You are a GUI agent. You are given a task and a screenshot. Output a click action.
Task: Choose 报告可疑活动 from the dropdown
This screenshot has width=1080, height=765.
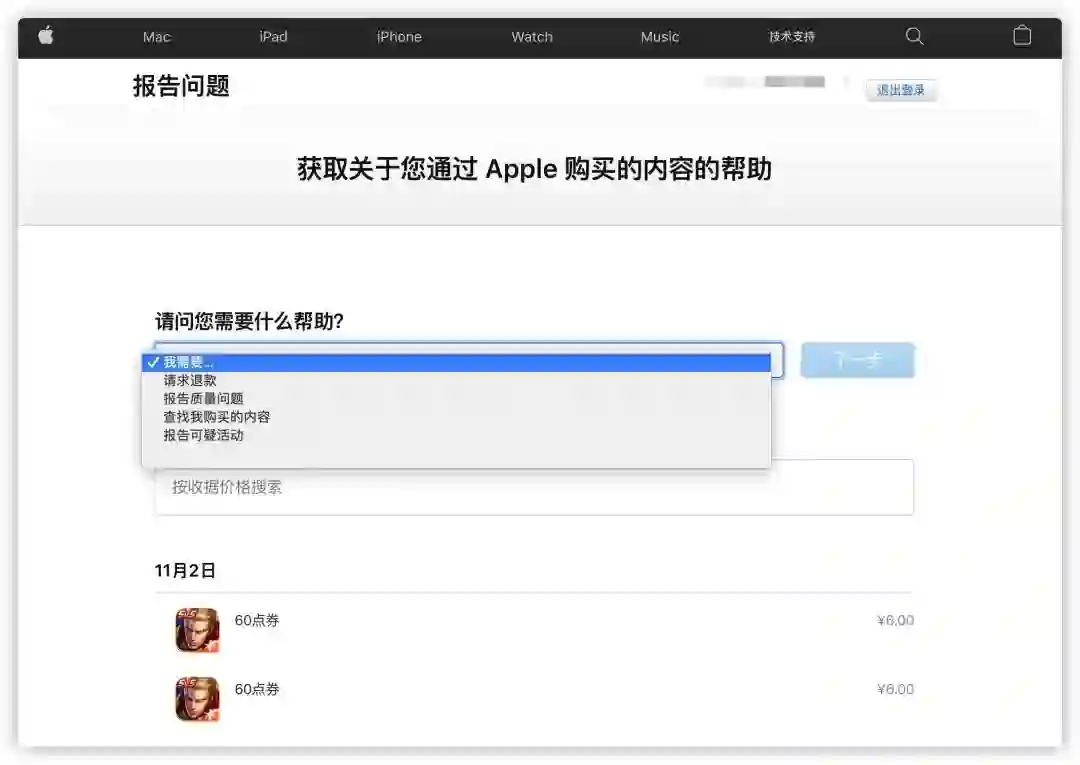pyautogui.click(x=456, y=435)
